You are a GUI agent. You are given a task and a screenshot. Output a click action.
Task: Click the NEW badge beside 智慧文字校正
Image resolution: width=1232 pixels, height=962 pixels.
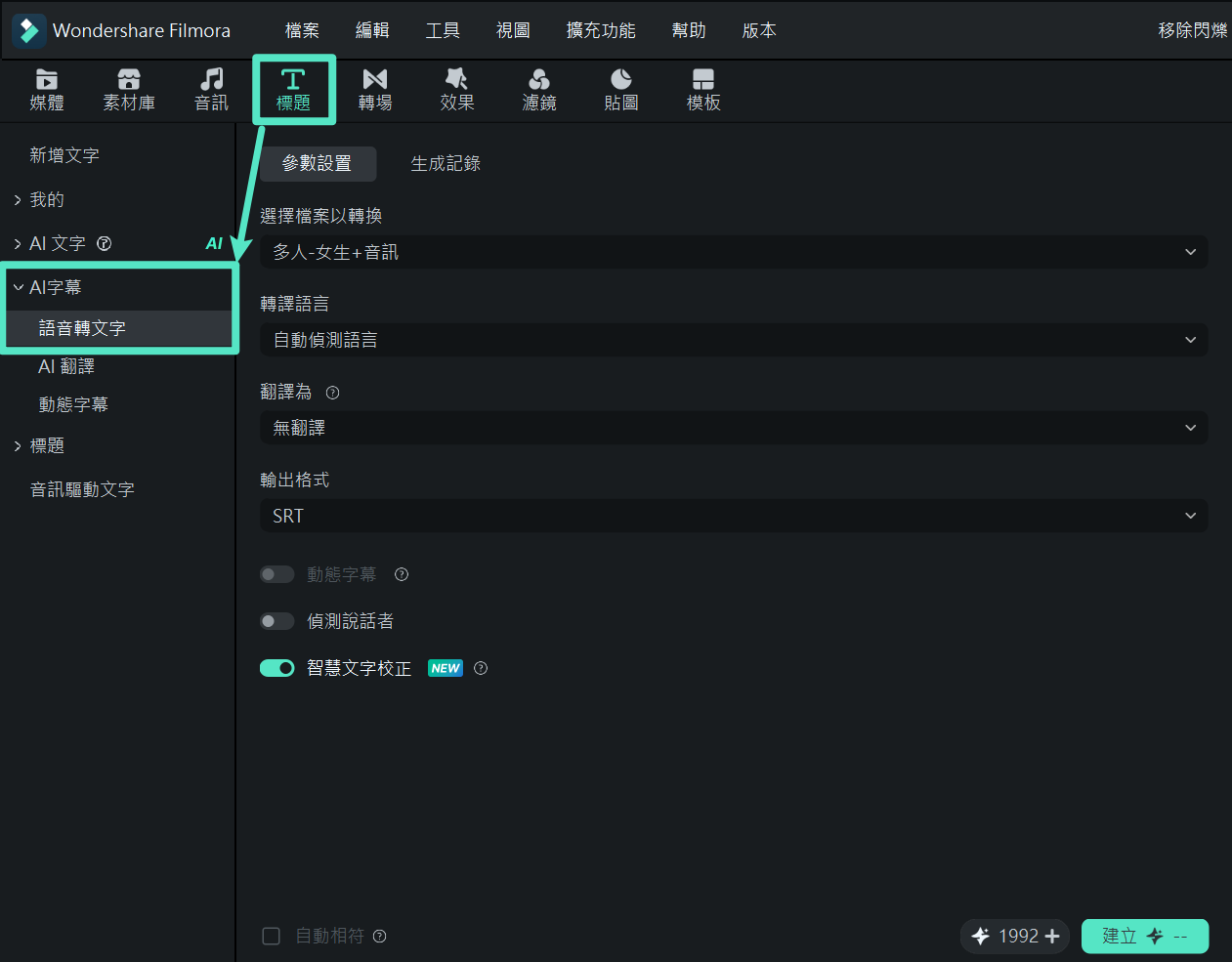point(446,668)
